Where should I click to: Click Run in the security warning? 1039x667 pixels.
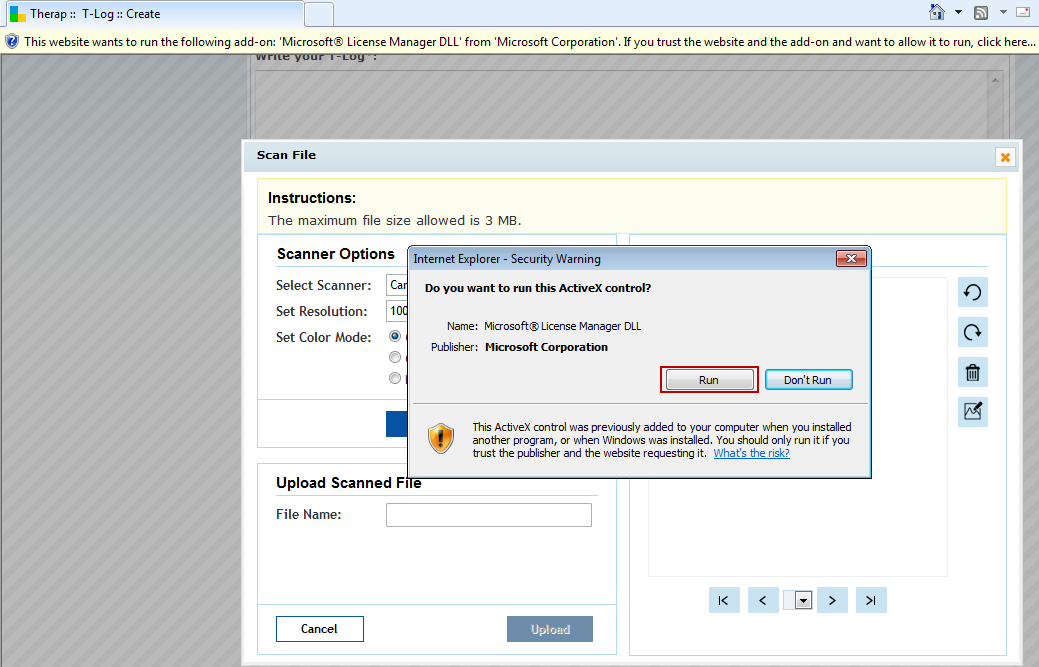point(709,380)
